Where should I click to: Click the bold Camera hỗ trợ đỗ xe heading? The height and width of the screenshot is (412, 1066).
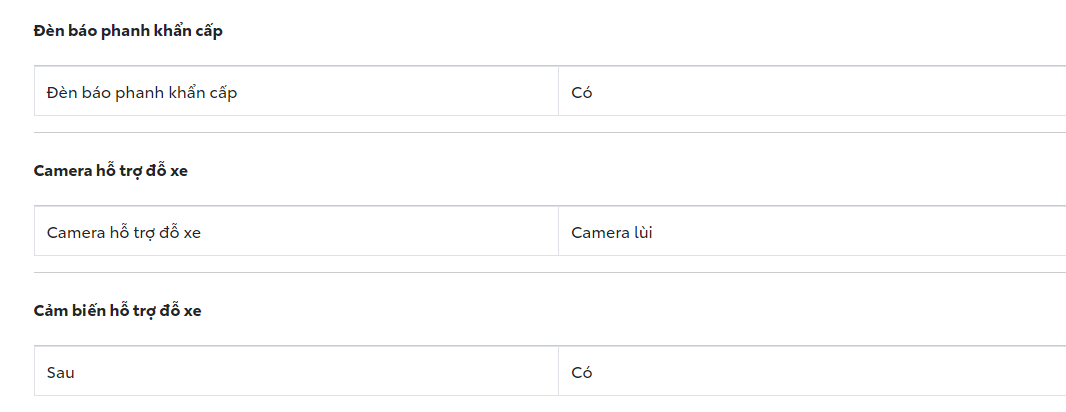(111, 171)
